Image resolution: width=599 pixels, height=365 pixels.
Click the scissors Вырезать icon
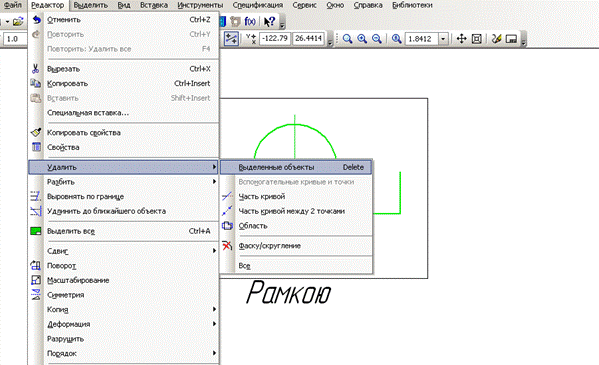[36, 69]
